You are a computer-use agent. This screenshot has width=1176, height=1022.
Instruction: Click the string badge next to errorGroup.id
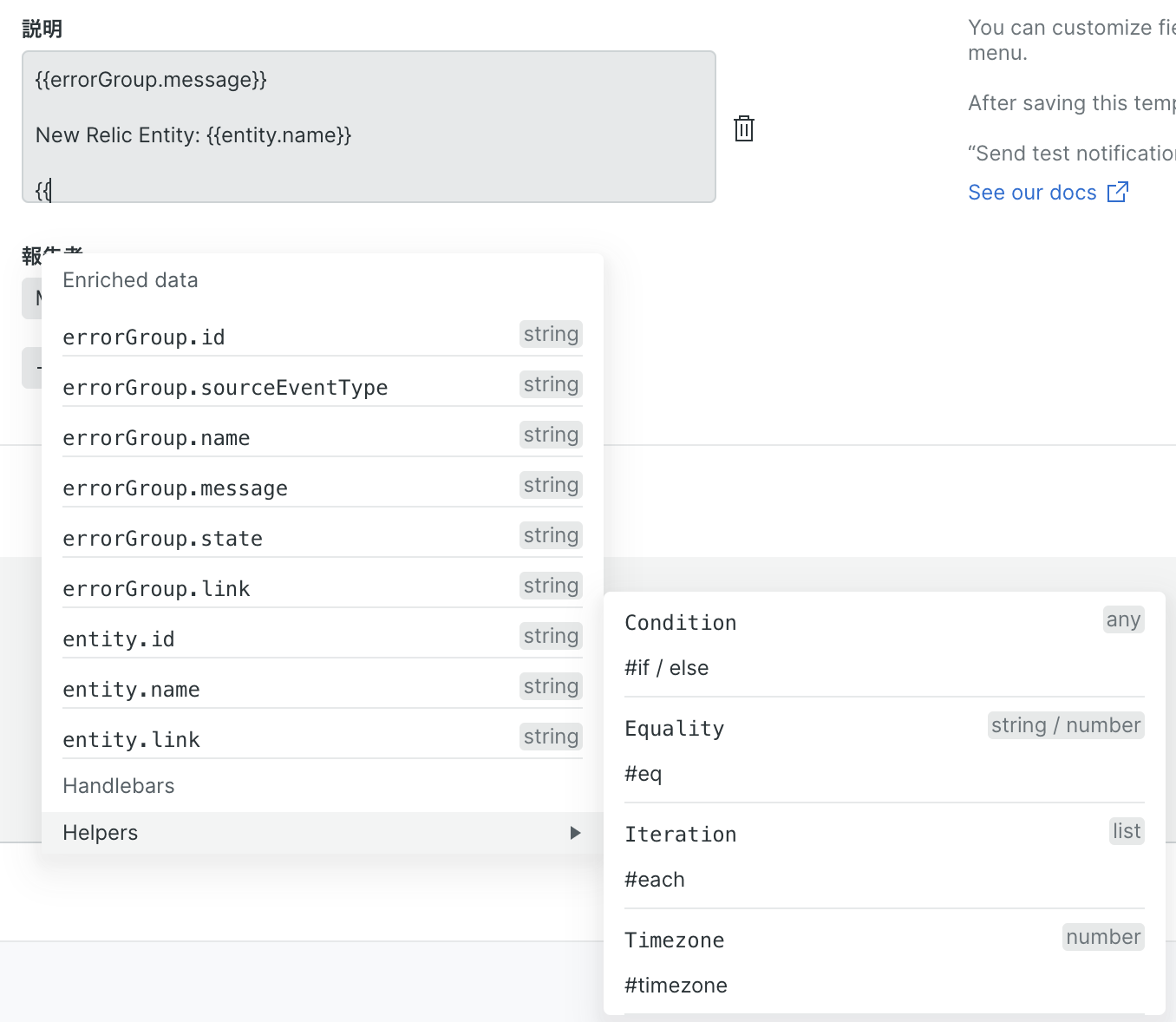pyautogui.click(x=551, y=334)
